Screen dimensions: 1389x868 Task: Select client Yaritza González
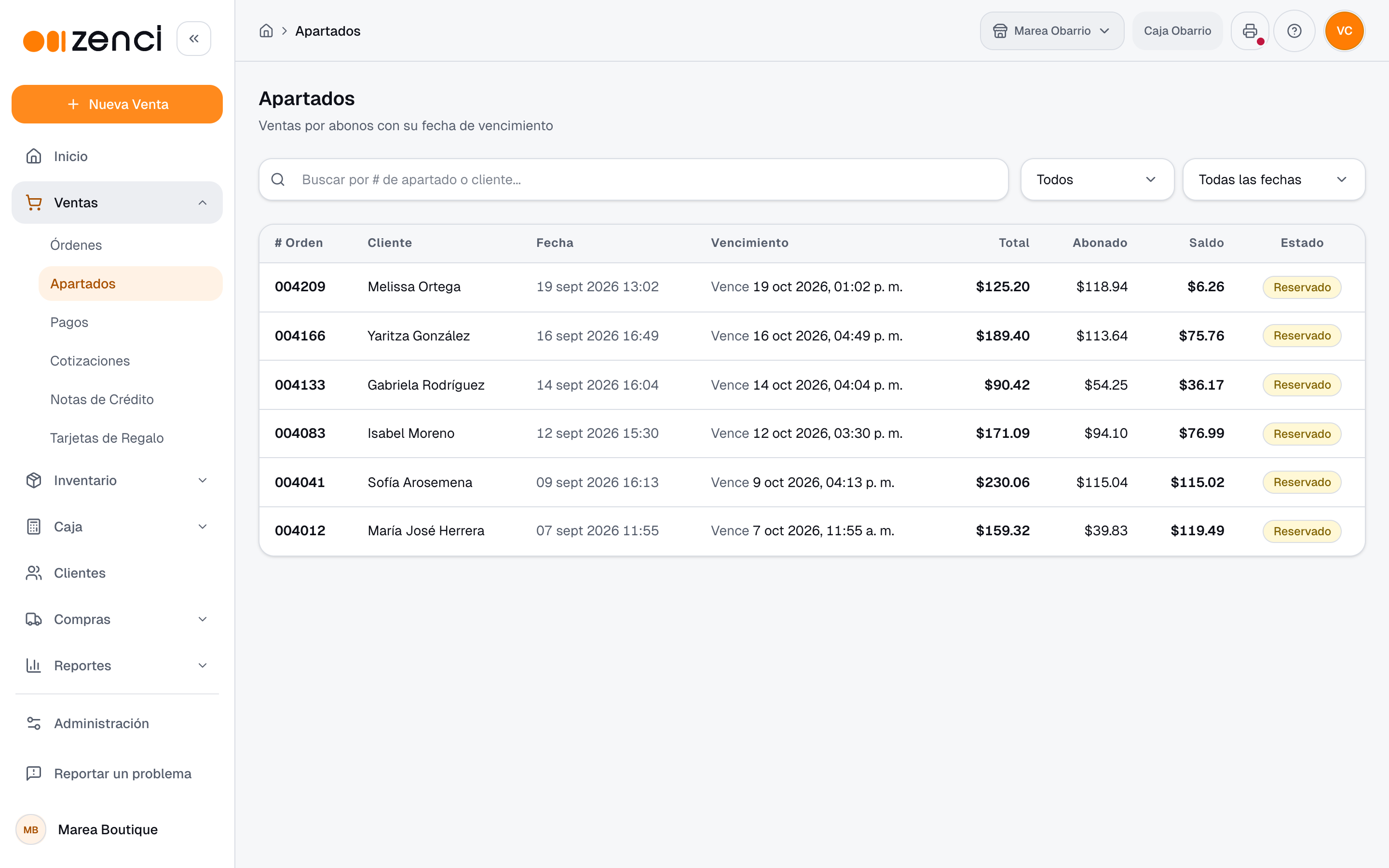click(419, 336)
